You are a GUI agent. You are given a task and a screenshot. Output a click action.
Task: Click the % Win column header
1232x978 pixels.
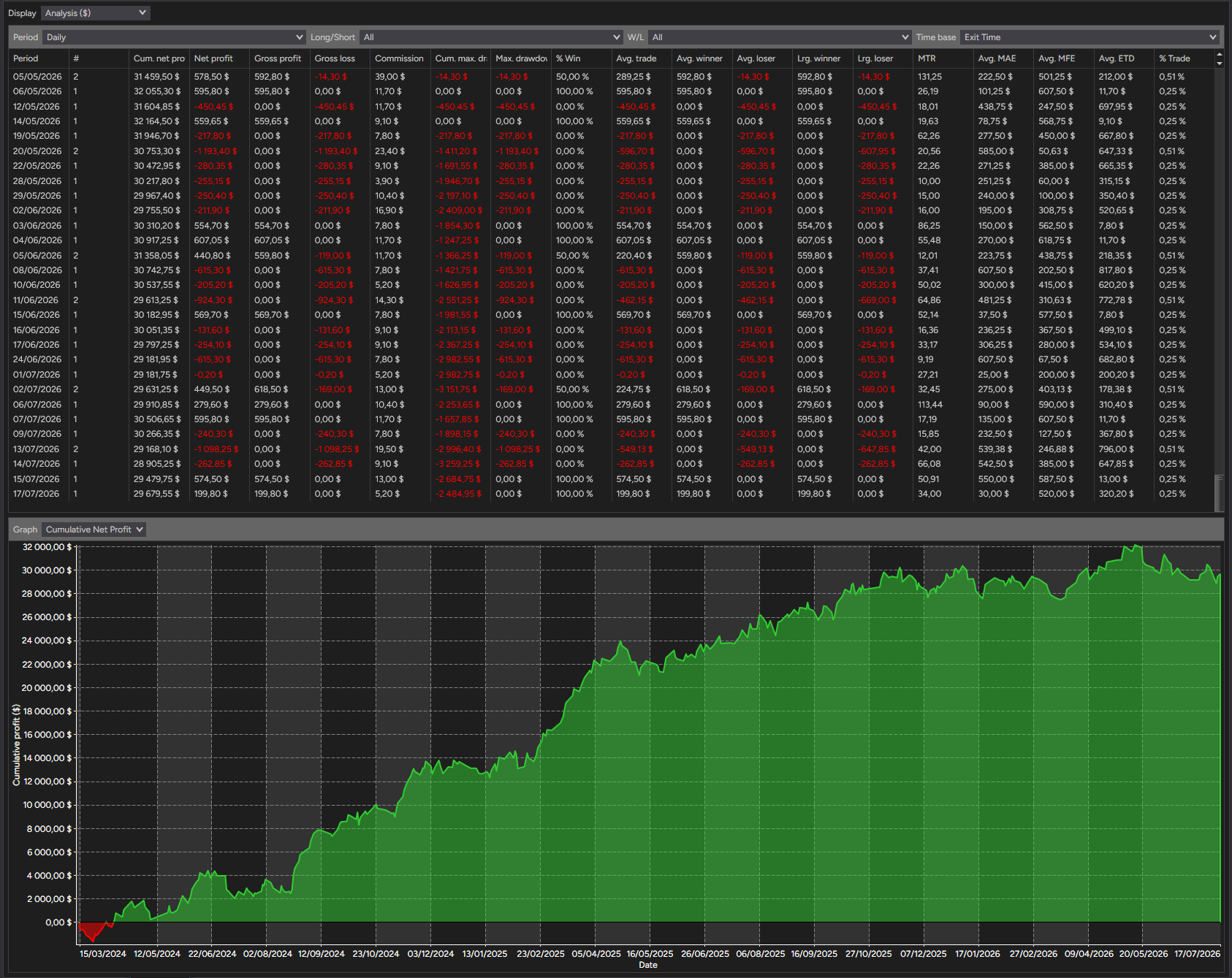pyautogui.click(x=581, y=58)
